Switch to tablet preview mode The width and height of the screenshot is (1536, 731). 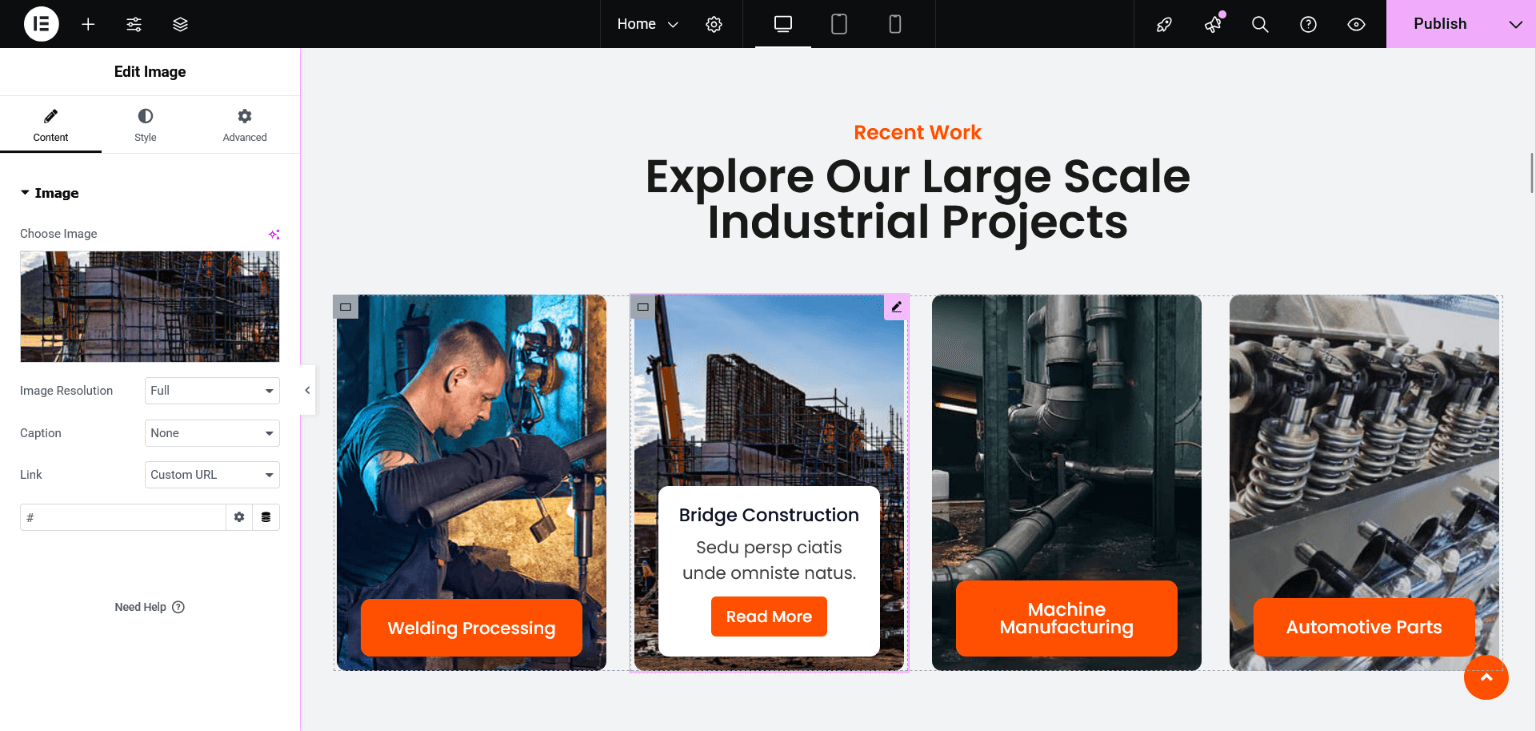pos(839,24)
